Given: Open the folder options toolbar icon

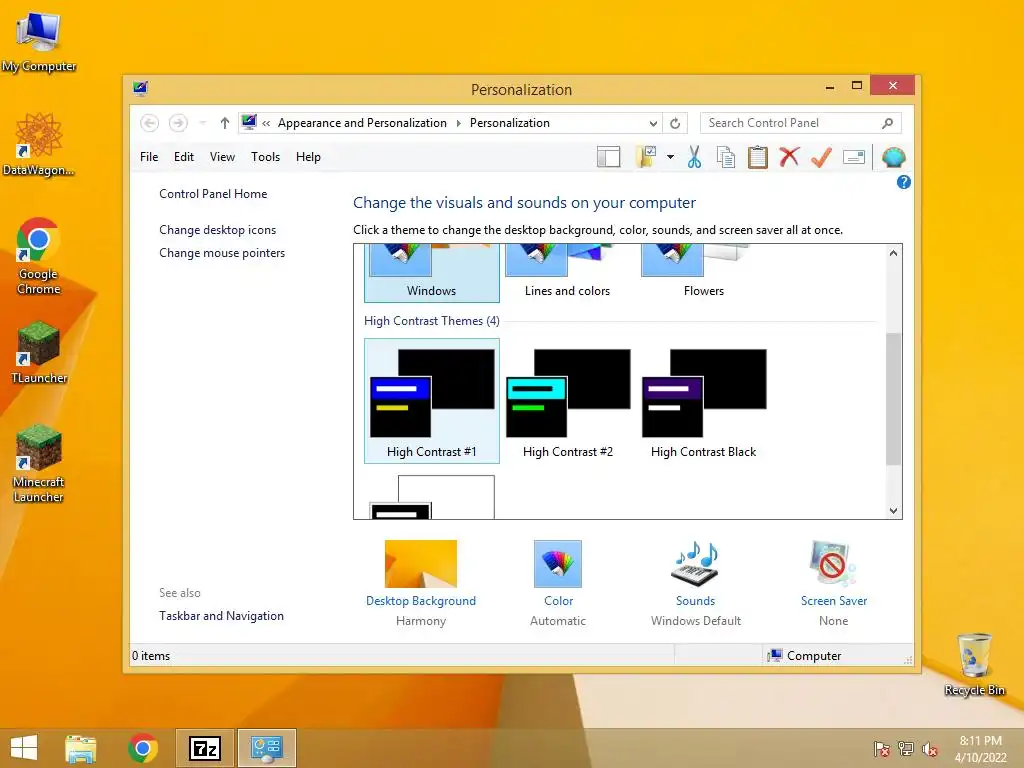Looking at the screenshot, I should point(645,157).
